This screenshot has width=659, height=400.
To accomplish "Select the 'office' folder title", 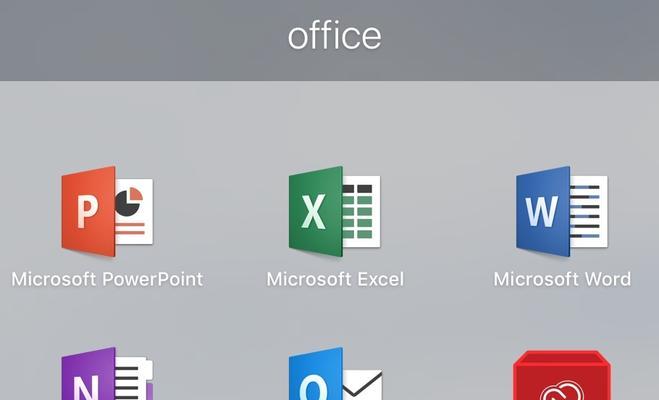I will (x=335, y=36).
